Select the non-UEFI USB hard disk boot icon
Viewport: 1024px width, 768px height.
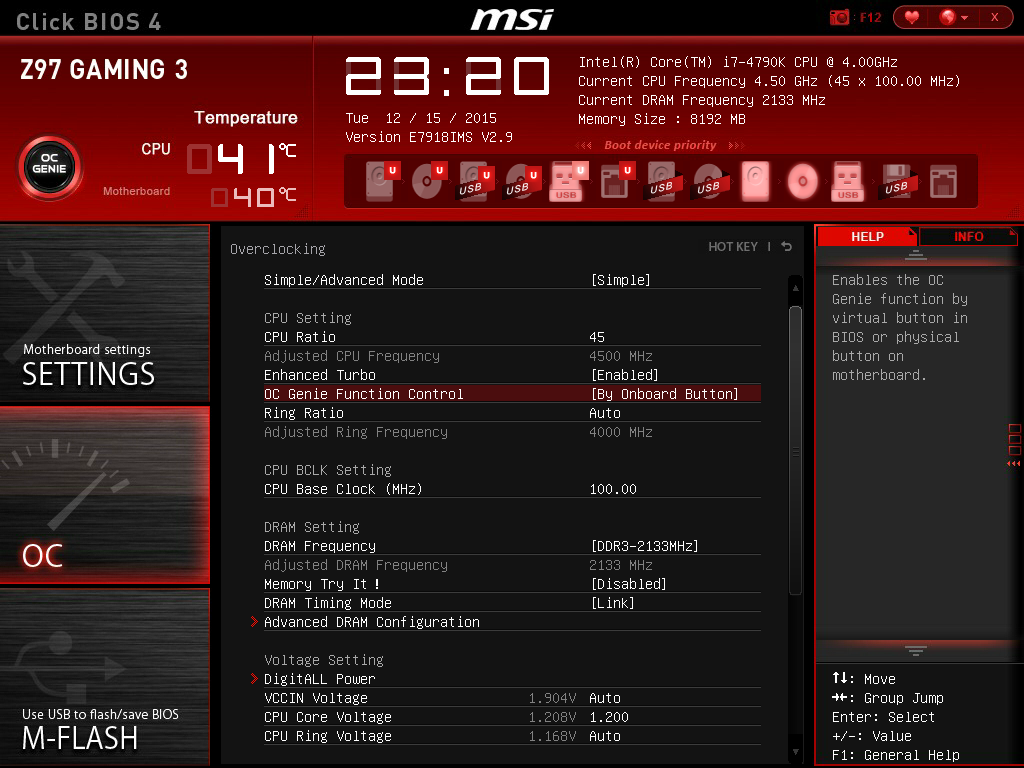click(x=665, y=181)
